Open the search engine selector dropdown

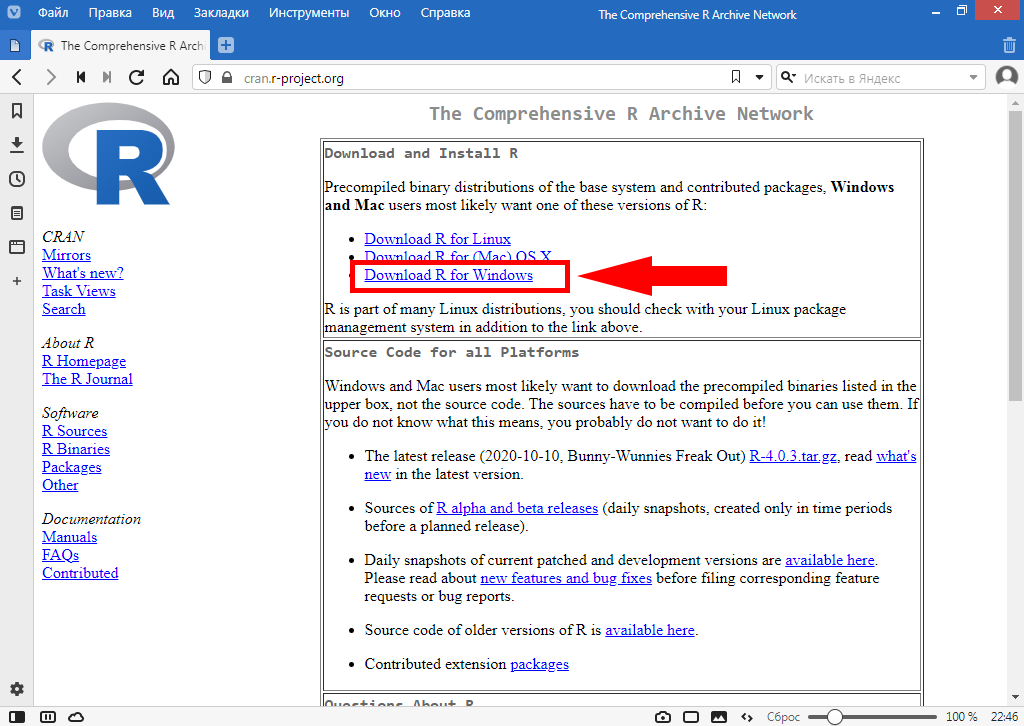pos(789,77)
